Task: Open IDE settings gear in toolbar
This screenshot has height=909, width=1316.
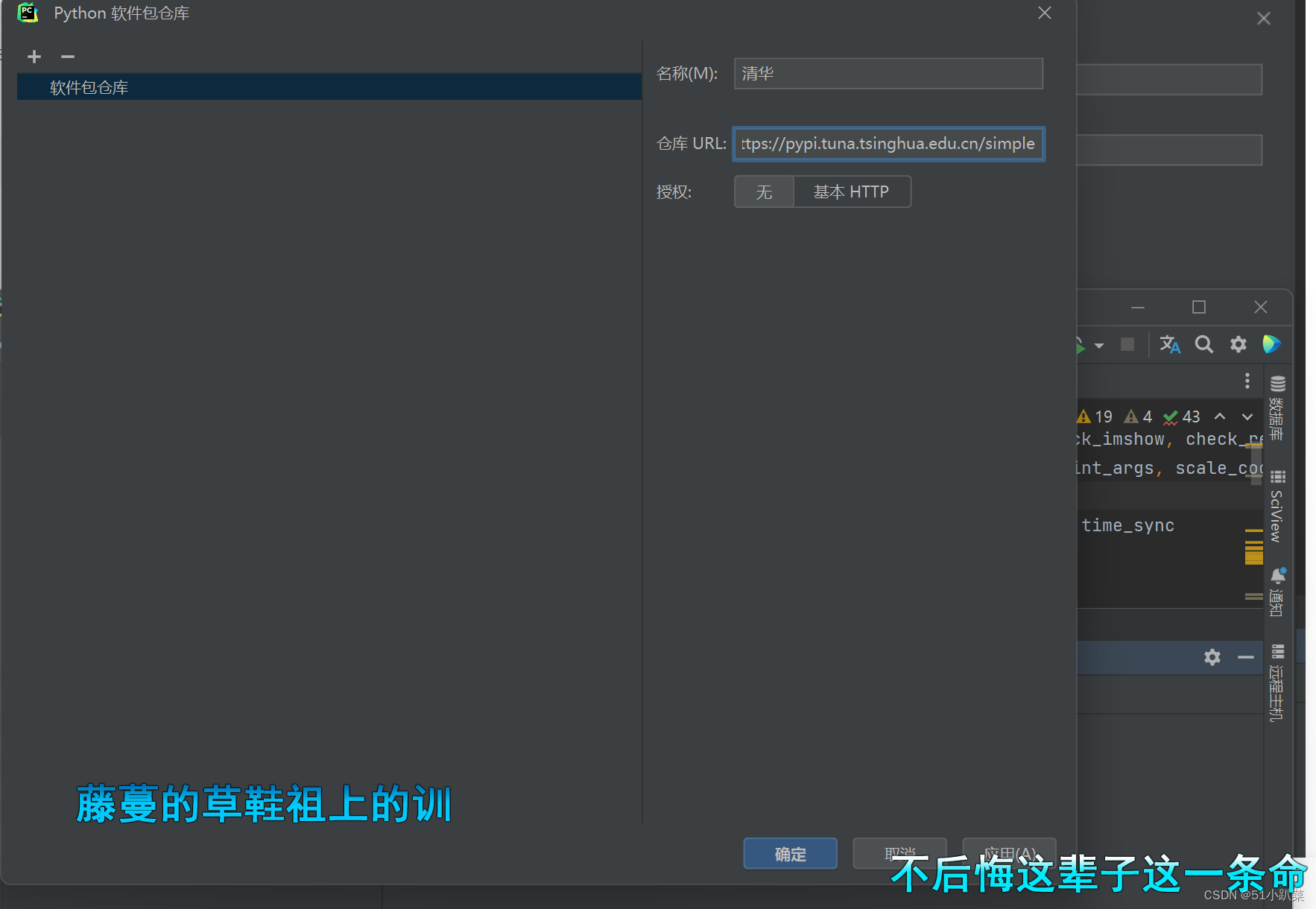Action: click(1239, 344)
